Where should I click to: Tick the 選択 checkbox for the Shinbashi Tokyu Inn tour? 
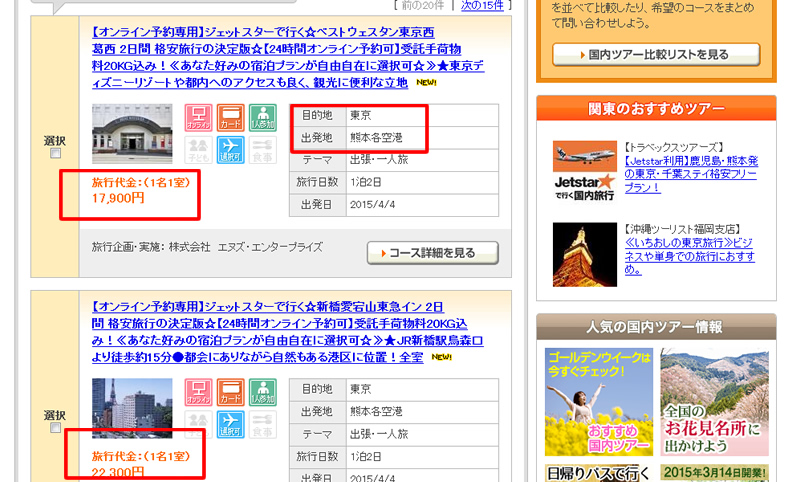coord(55,428)
